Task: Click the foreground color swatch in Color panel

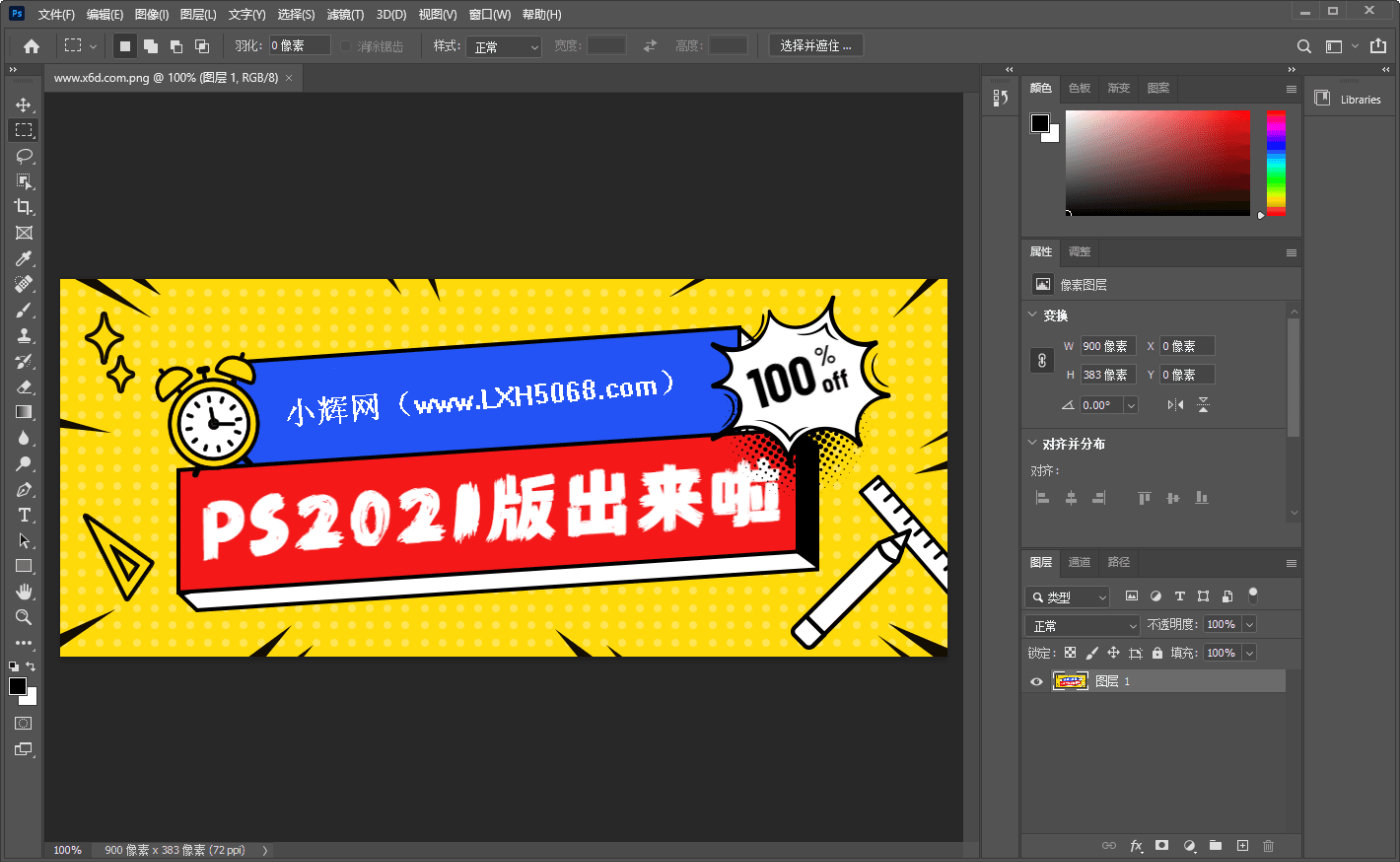Action: [x=1040, y=123]
